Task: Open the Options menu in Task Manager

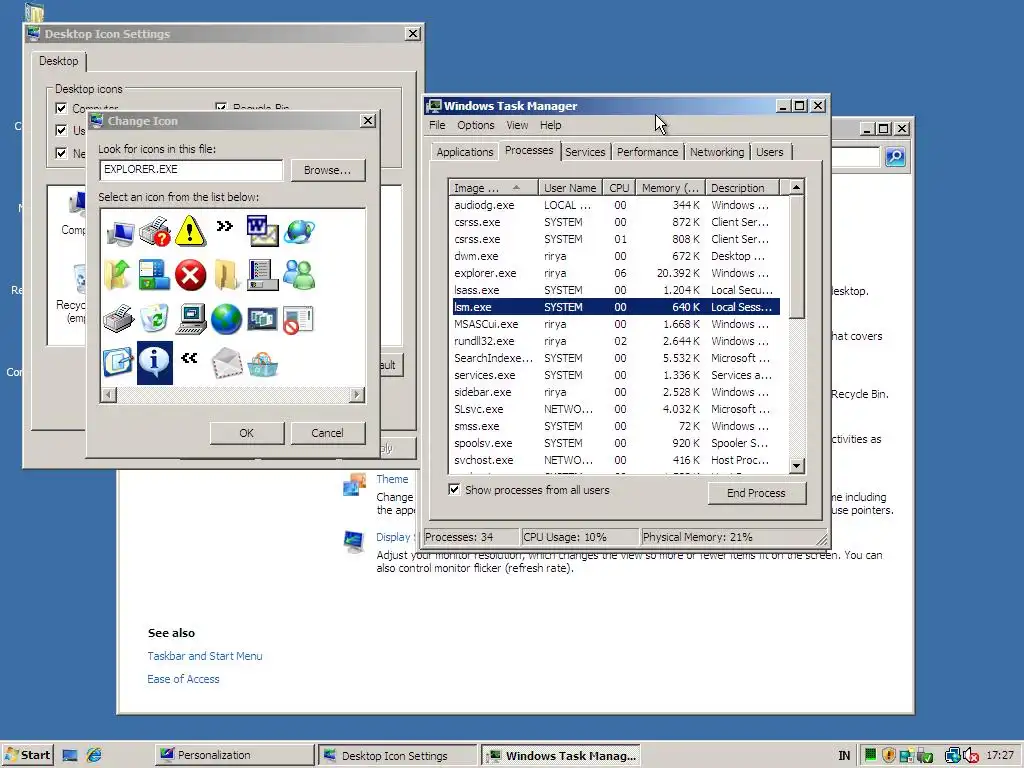Action: (475, 125)
